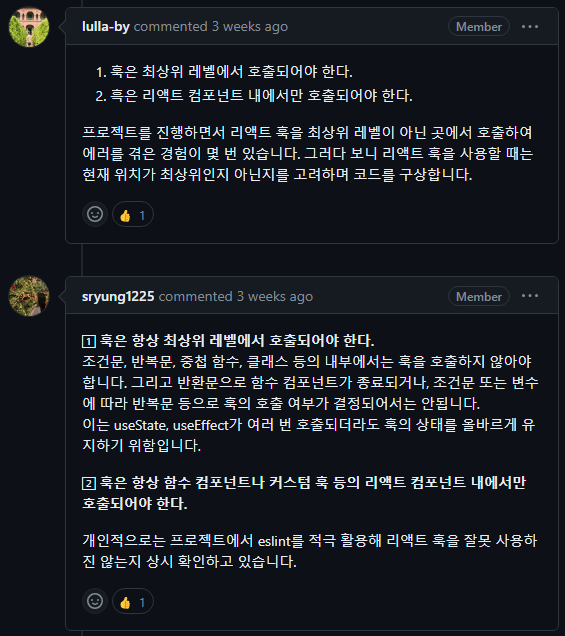Click the sryung1225 username link
The width and height of the screenshot is (565, 636).
click(118, 297)
